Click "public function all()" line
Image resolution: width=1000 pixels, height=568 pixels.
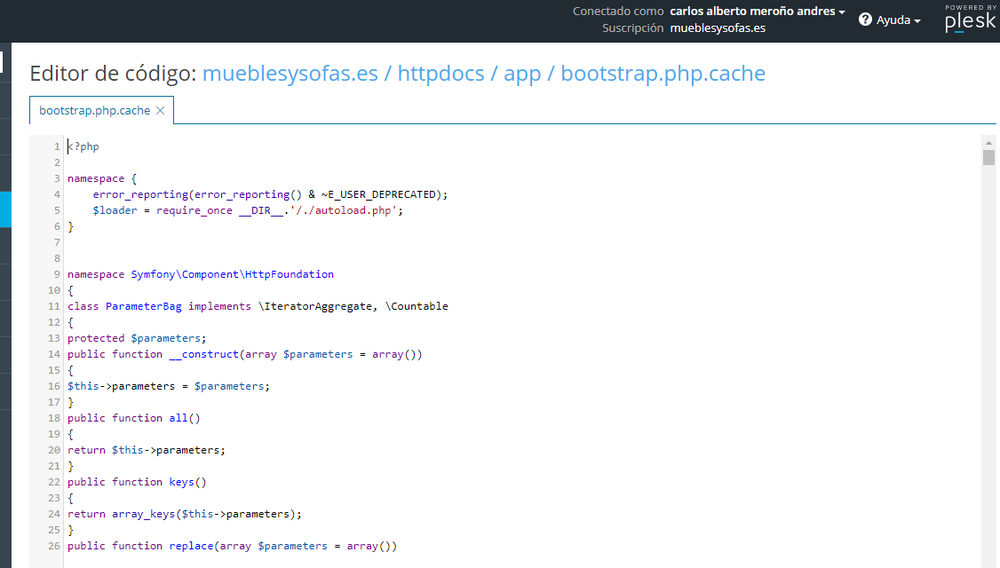134,418
